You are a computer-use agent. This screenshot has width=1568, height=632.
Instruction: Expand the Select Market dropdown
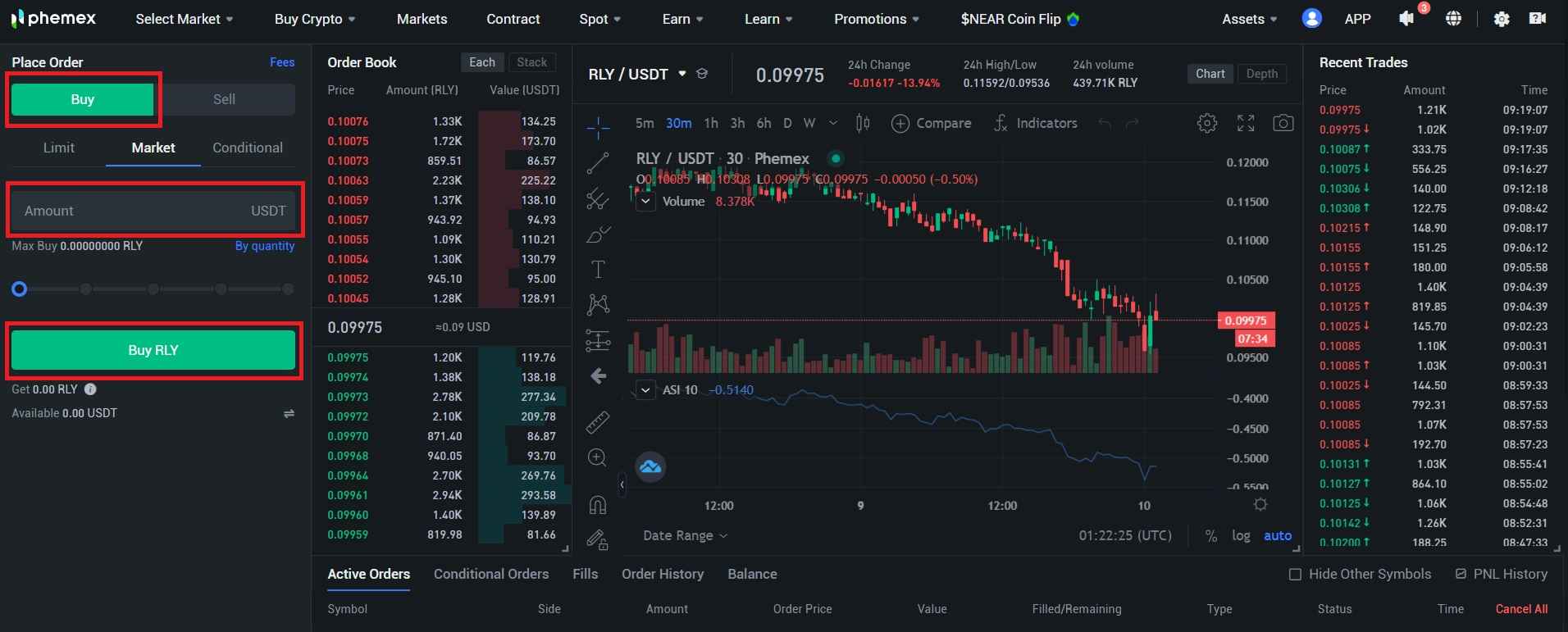coord(184,19)
